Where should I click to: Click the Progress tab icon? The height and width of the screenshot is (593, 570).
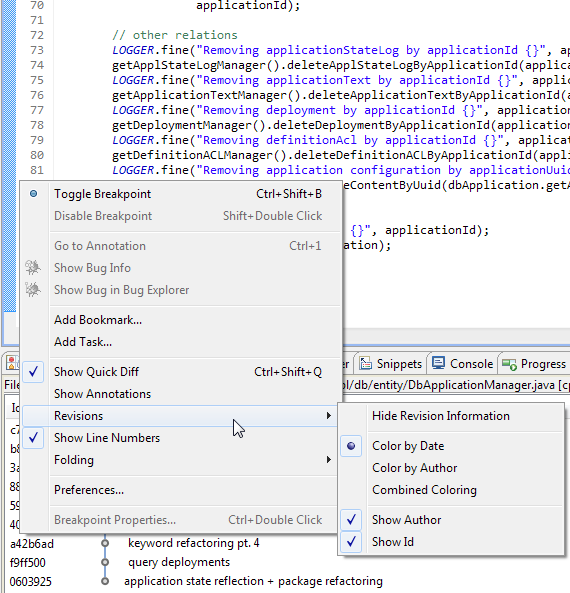(x=509, y=364)
